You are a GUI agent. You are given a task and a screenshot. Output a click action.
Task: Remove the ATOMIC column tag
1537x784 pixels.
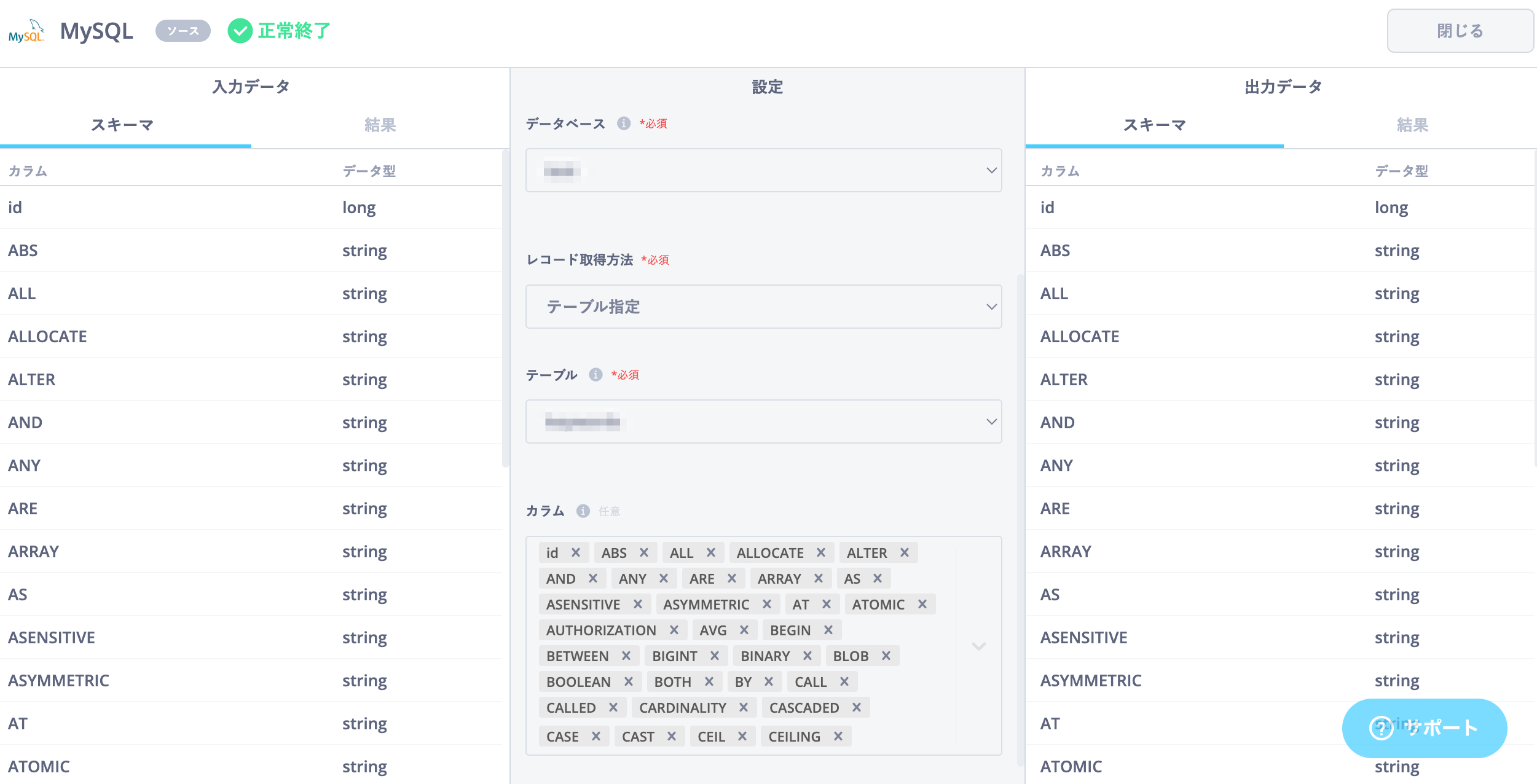point(922,604)
